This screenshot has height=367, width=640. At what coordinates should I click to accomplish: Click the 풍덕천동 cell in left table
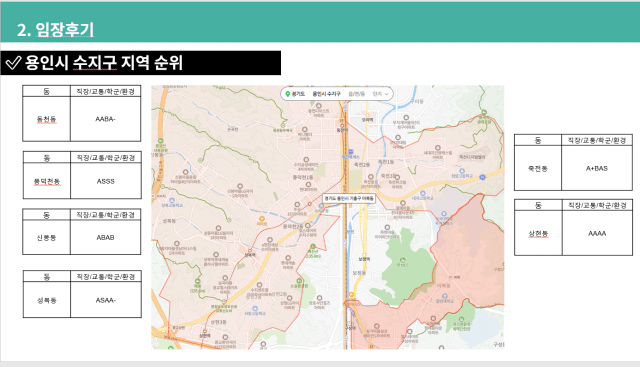click(x=47, y=181)
